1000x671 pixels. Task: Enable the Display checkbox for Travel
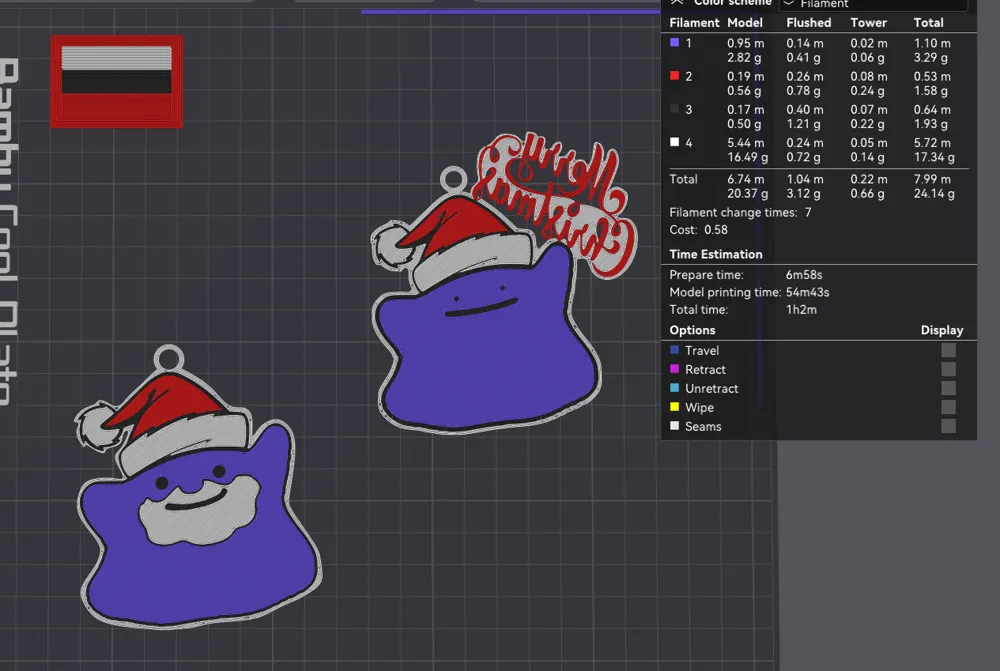(x=947, y=350)
